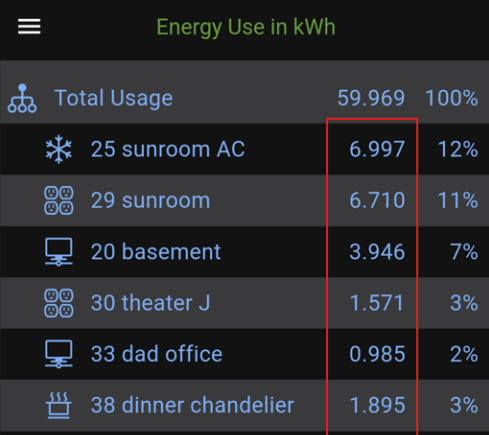Click the Total Usage network tree icon
This screenshot has height=435, width=489.
pyautogui.click(x=22, y=98)
